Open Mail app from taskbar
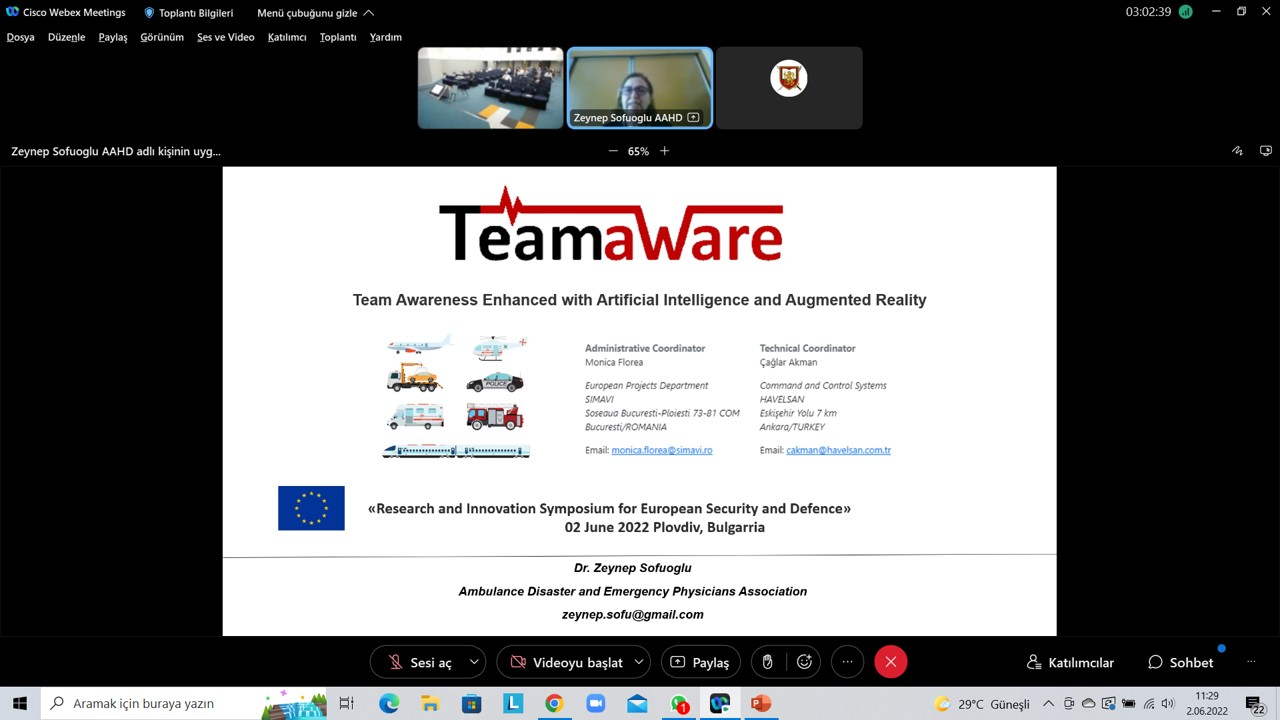Image resolution: width=1280 pixels, height=720 pixels. pyautogui.click(x=637, y=704)
